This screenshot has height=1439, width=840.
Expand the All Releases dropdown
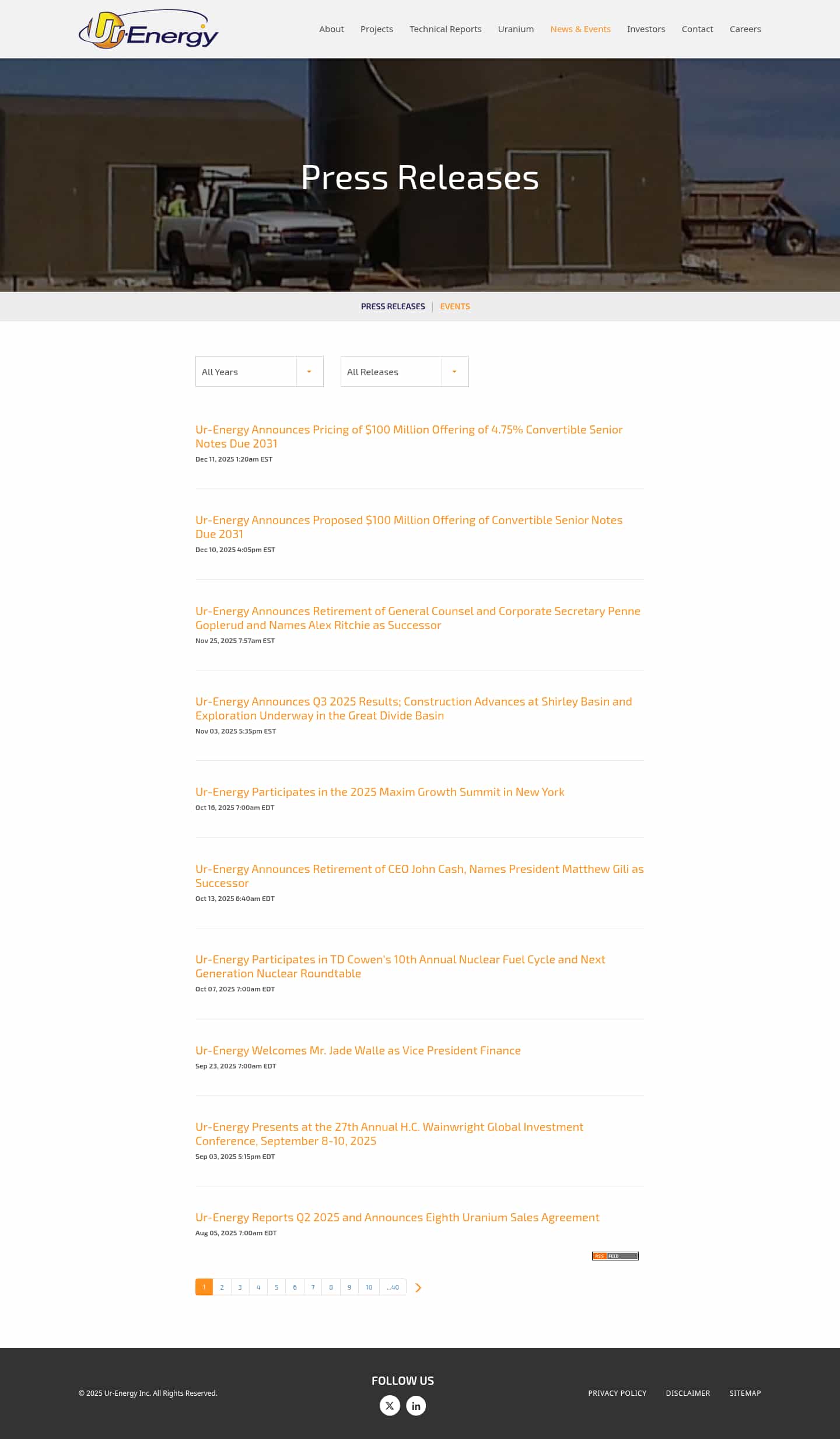[x=405, y=372]
